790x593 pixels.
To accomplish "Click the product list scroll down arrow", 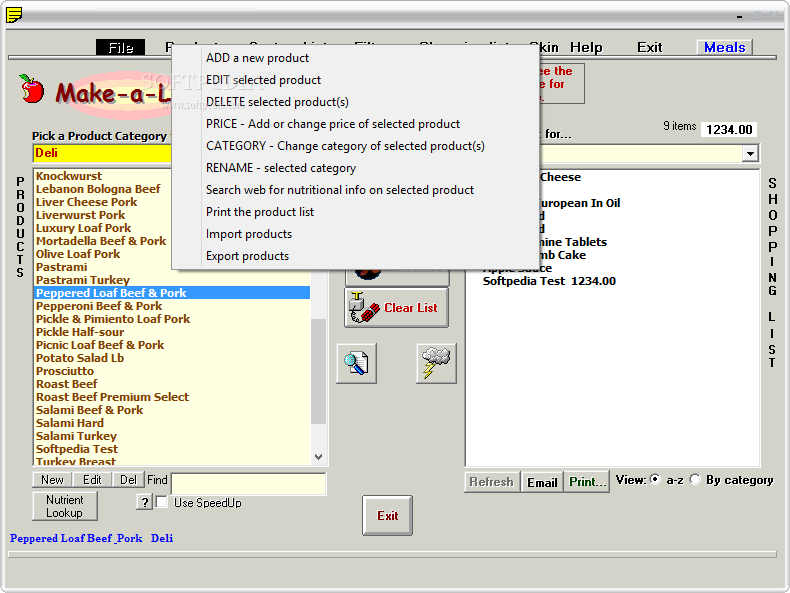I will tap(318, 457).
